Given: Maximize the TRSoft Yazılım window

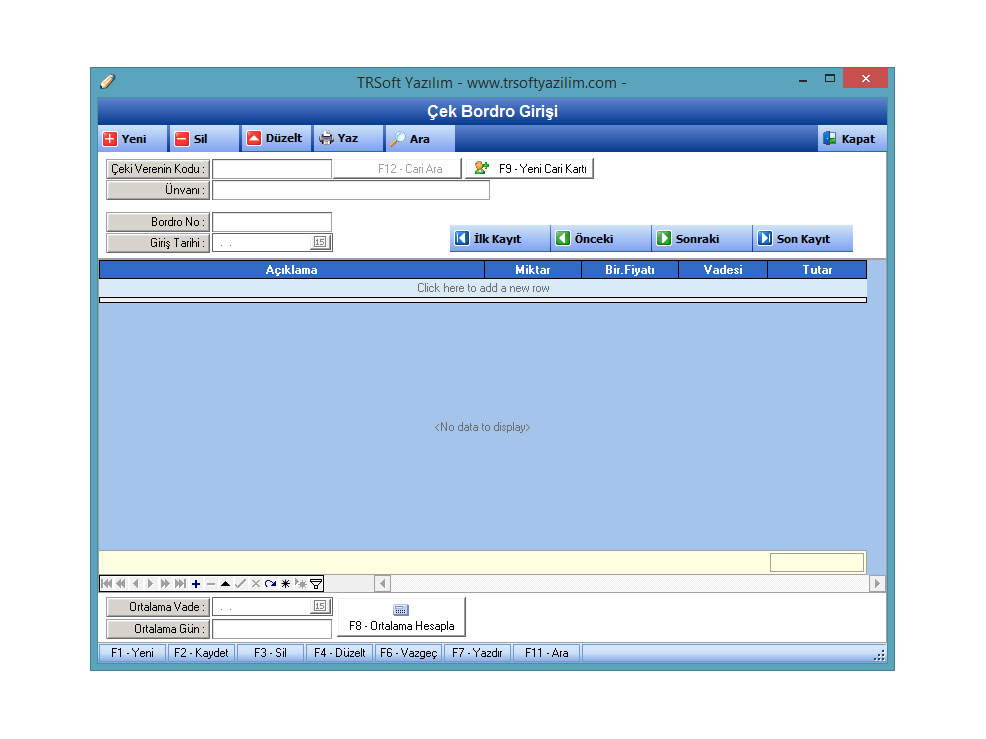Looking at the screenshot, I should [830, 79].
